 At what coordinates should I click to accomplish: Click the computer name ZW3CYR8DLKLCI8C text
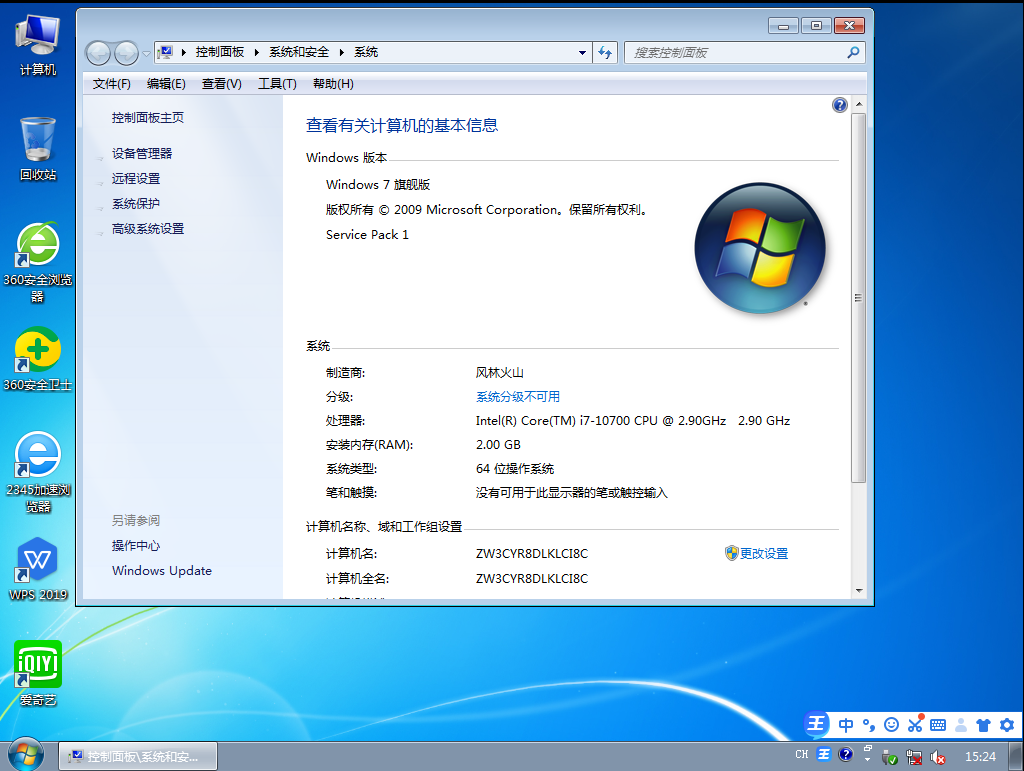tap(532, 554)
